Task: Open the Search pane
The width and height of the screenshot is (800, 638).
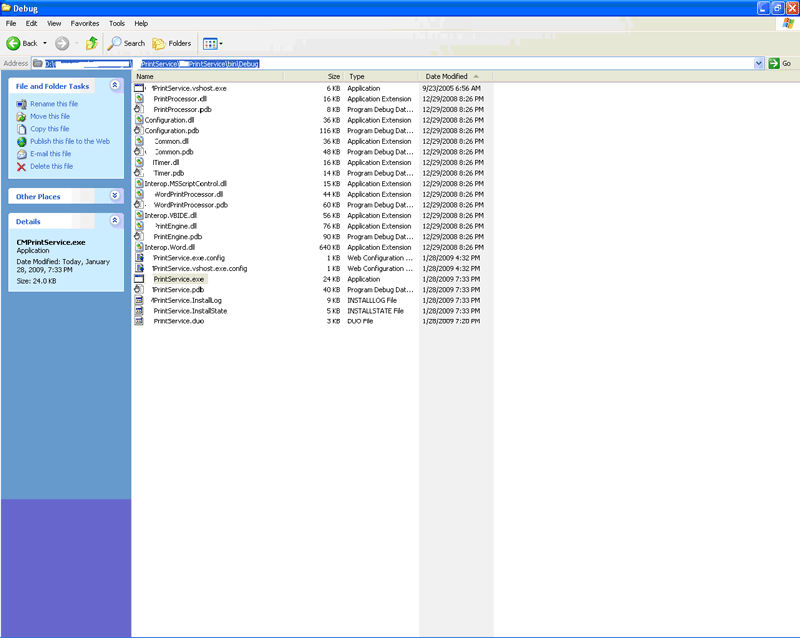Action: [x=126, y=43]
